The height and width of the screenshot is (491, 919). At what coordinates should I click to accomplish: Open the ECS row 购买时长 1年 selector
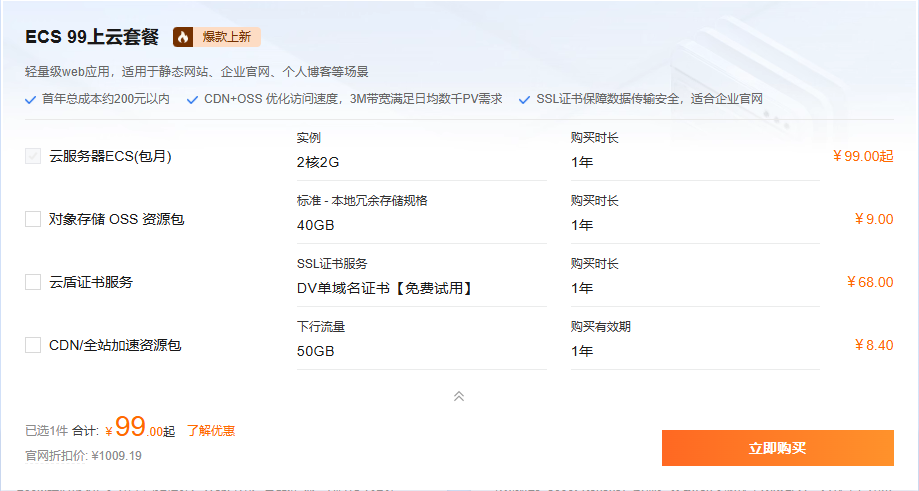point(694,162)
